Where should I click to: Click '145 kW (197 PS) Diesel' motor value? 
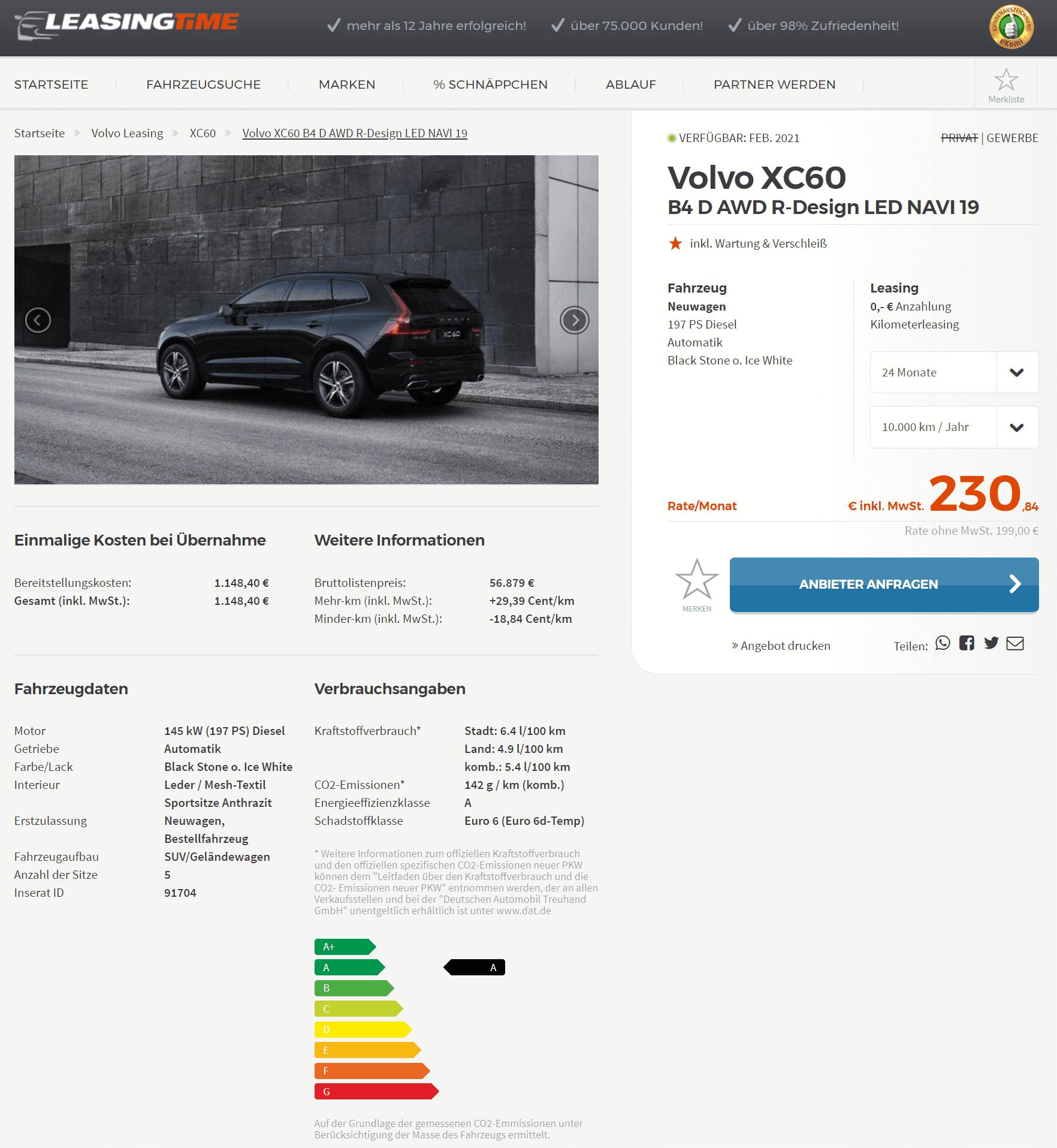point(225,731)
